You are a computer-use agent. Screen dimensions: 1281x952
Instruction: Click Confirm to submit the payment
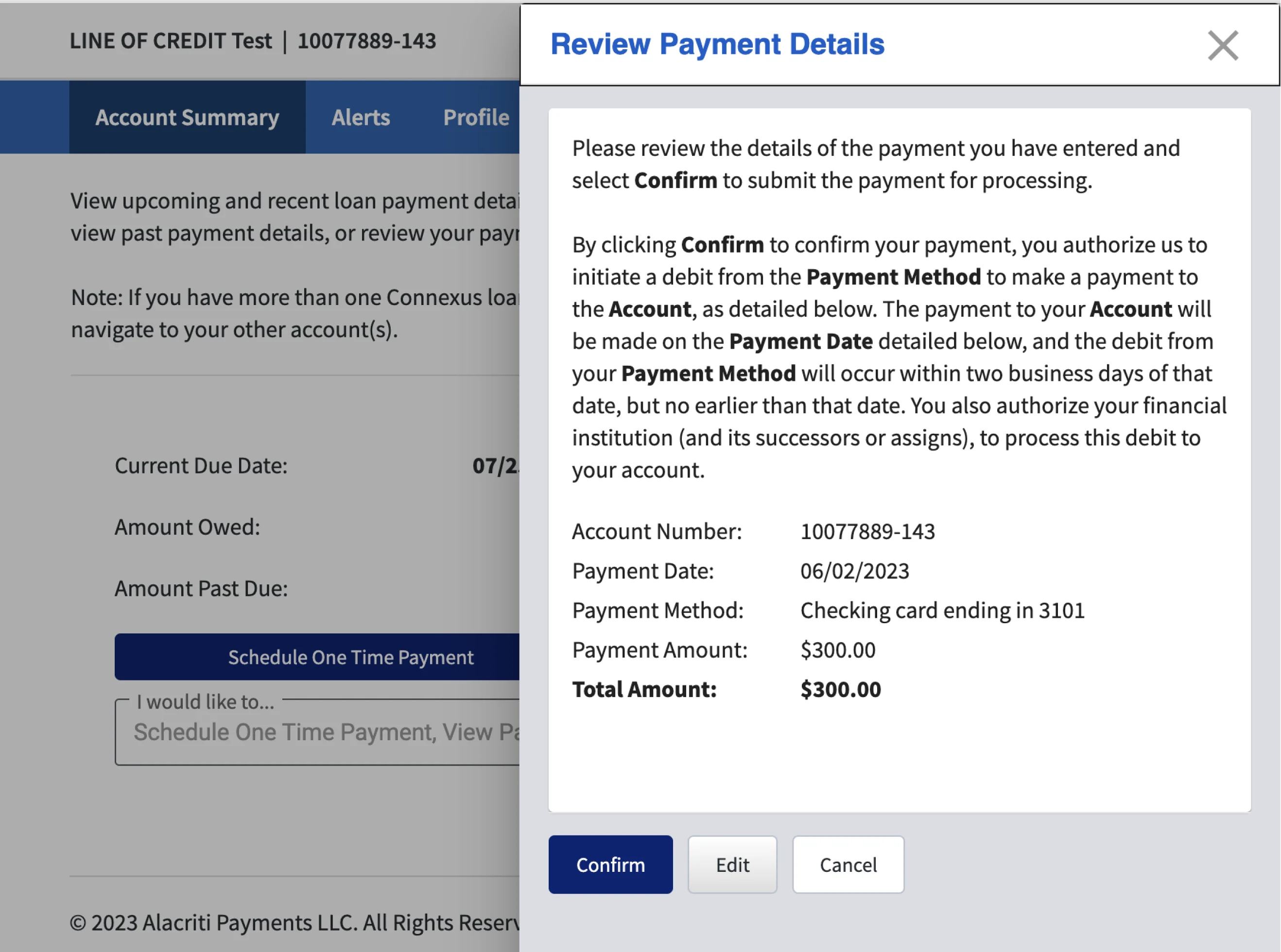click(610, 865)
